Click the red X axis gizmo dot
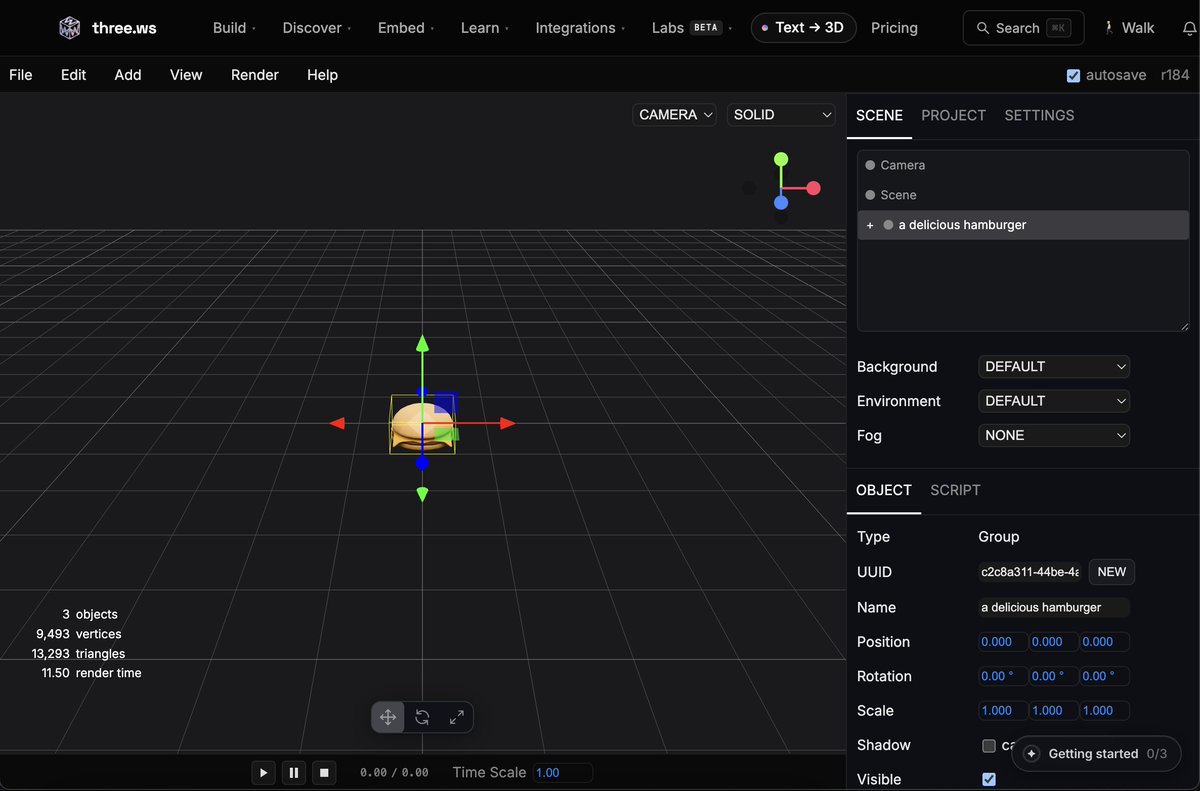Screen dimensions: 1200x791 (x=813, y=188)
